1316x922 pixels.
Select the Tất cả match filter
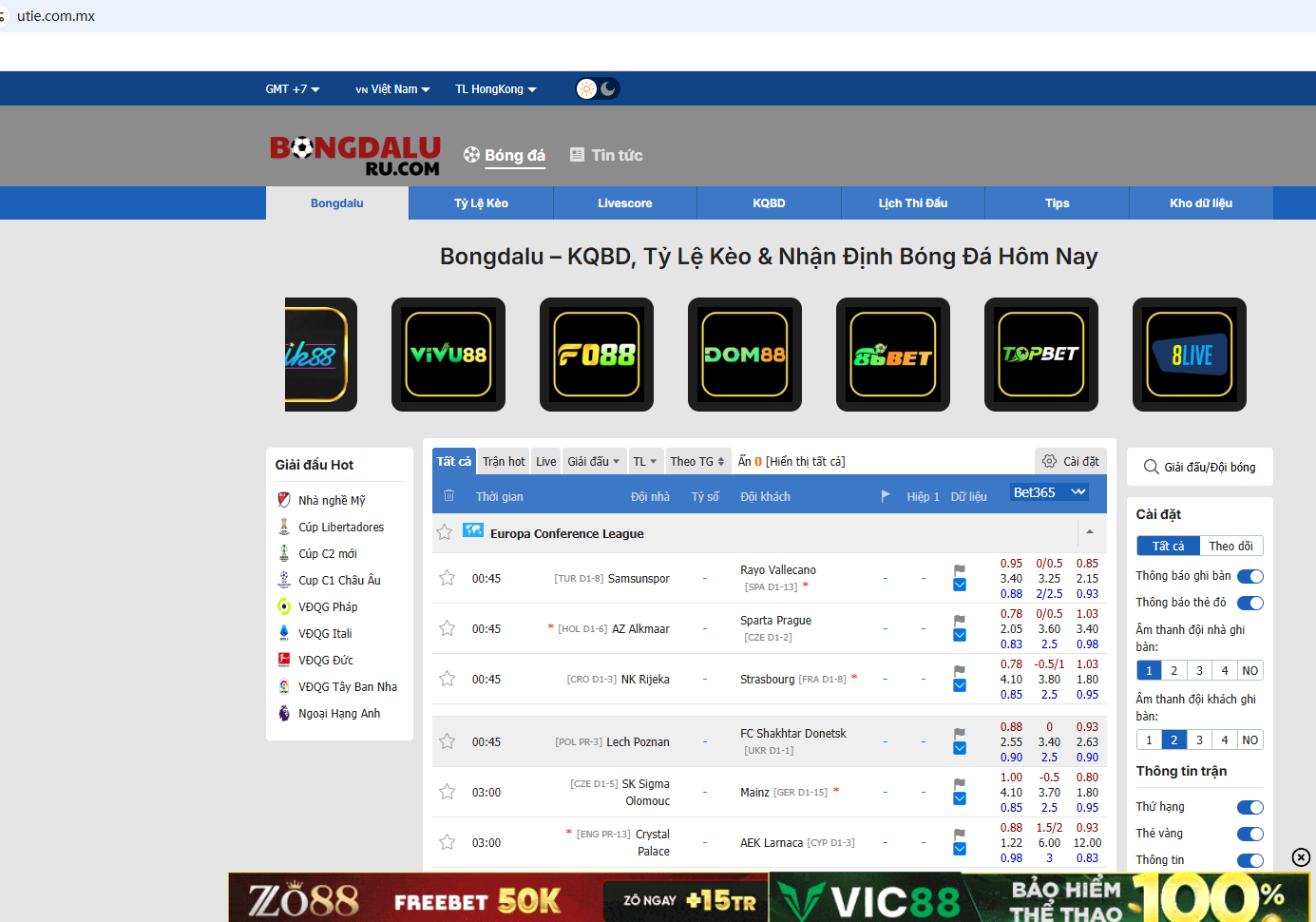coord(453,461)
